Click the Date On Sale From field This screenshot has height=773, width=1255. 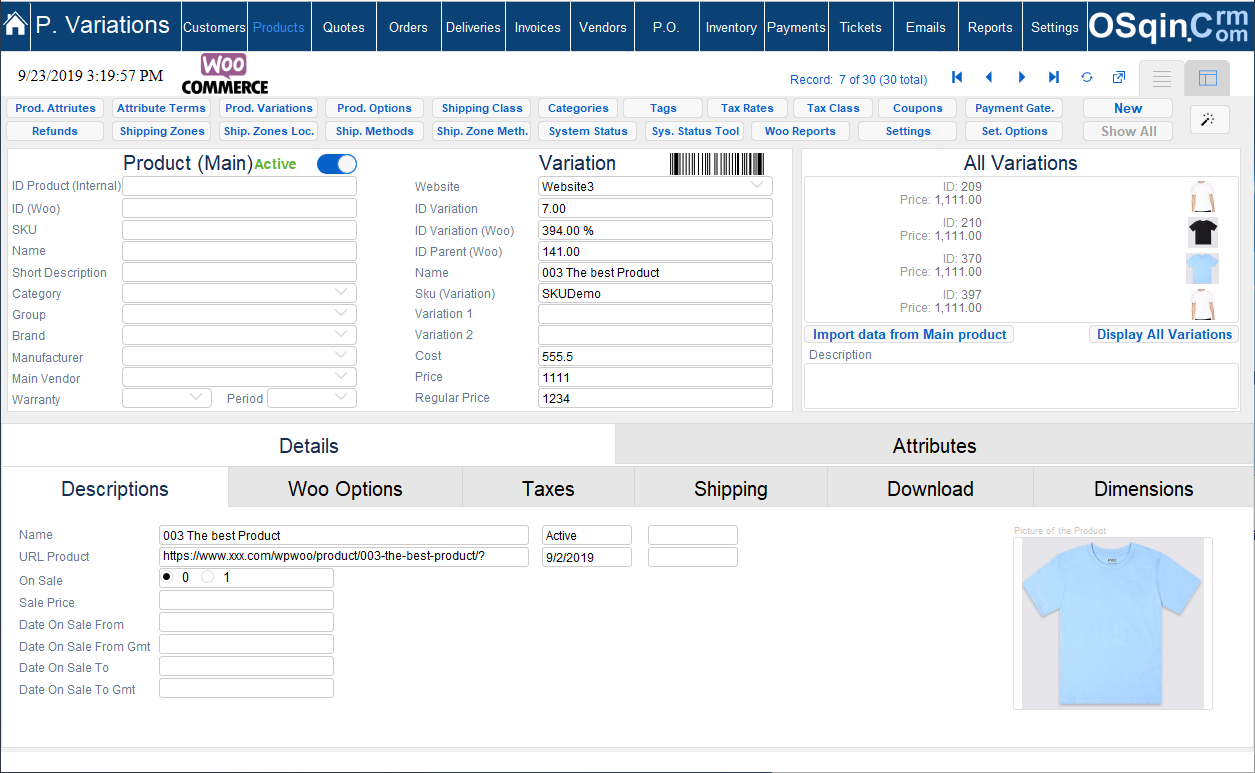tap(246, 622)
